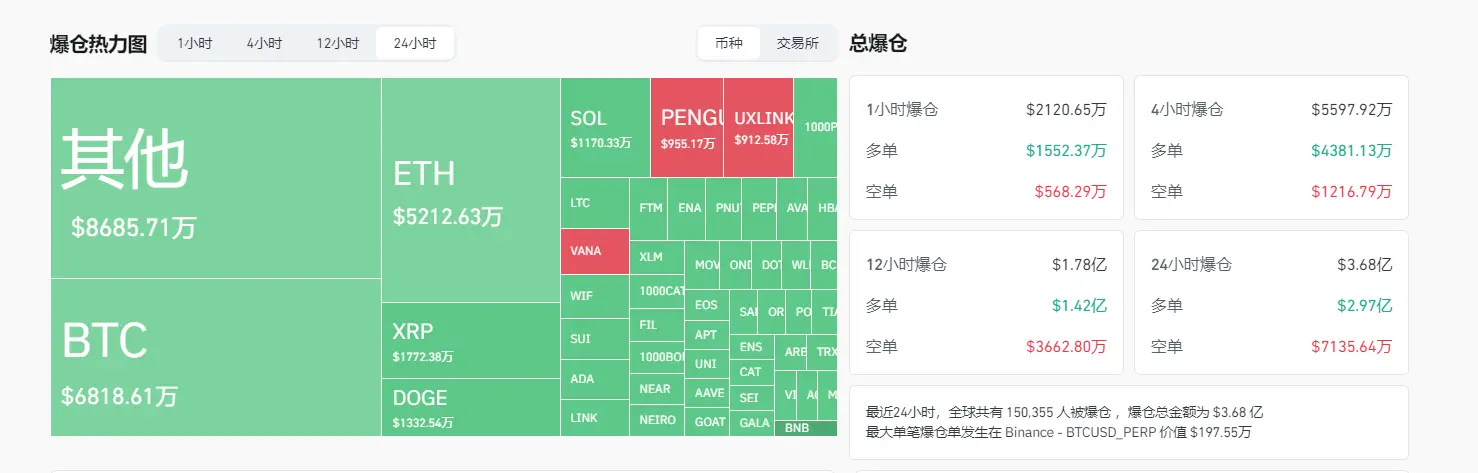
Task: Select the LINK heatmap tile
Action: 594,418
